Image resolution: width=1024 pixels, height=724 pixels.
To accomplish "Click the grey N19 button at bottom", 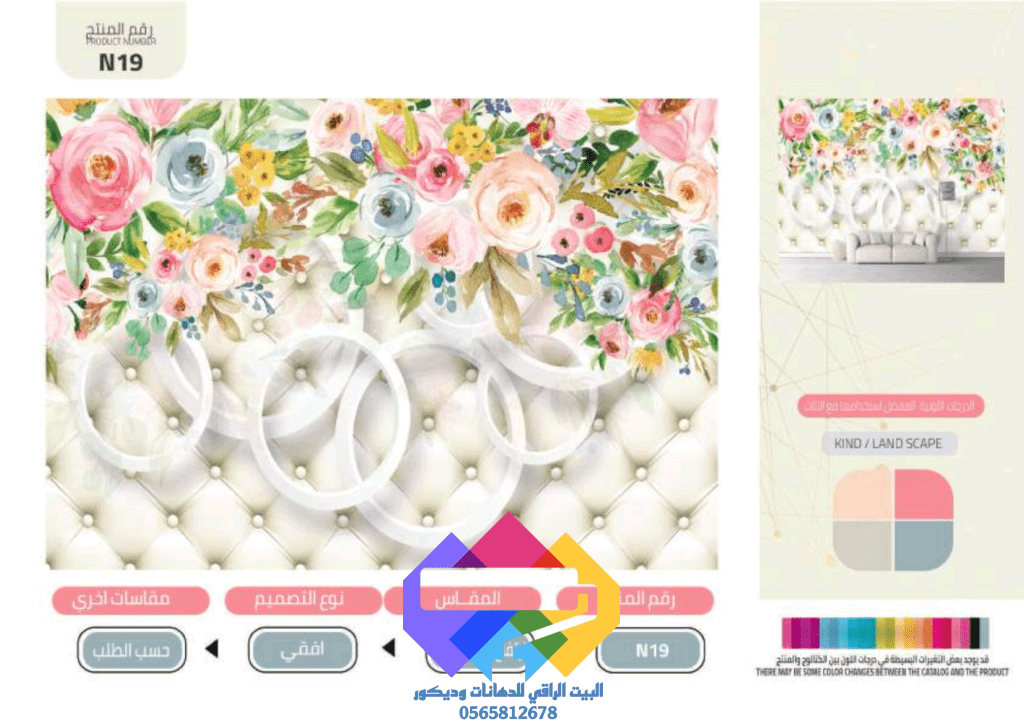I will (x=651, y=650).
